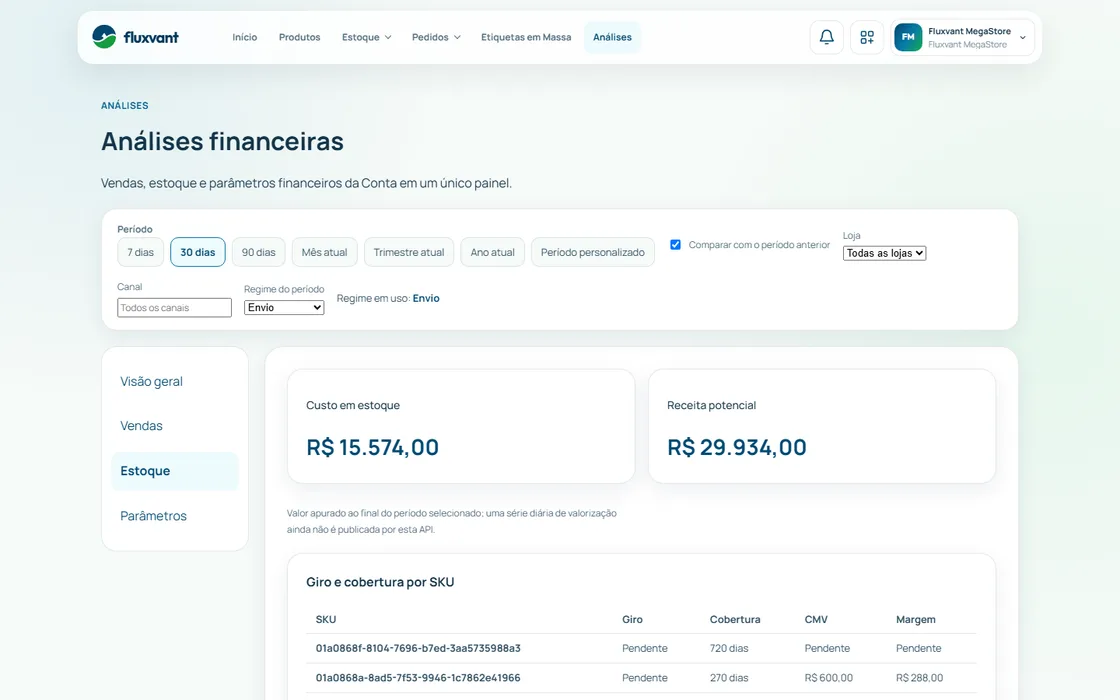The image size is (1120, 700).
Task: Click the Giro e cobertura por SKU heading
Action: click(380, 582)
